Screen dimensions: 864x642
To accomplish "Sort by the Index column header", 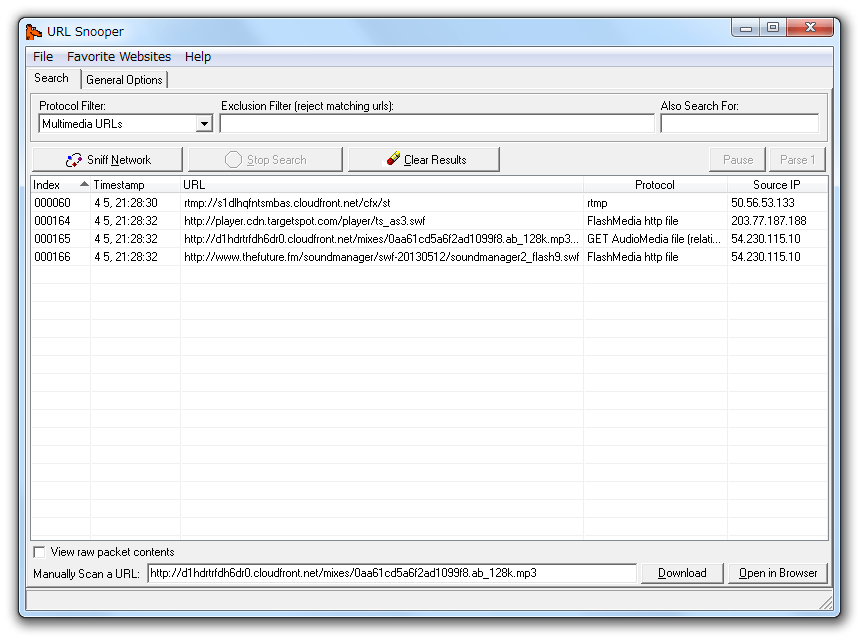I will tap(60, 185).
